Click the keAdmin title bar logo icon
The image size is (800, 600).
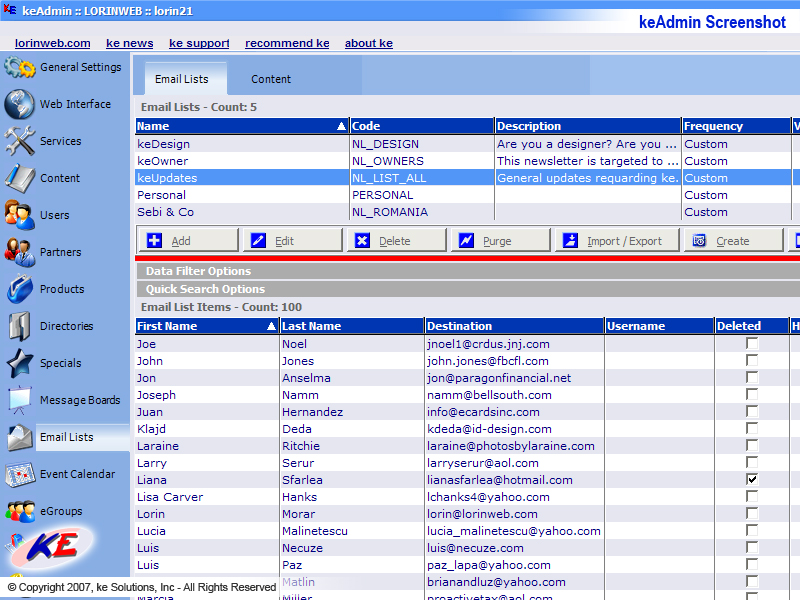(x=10, y=10)
